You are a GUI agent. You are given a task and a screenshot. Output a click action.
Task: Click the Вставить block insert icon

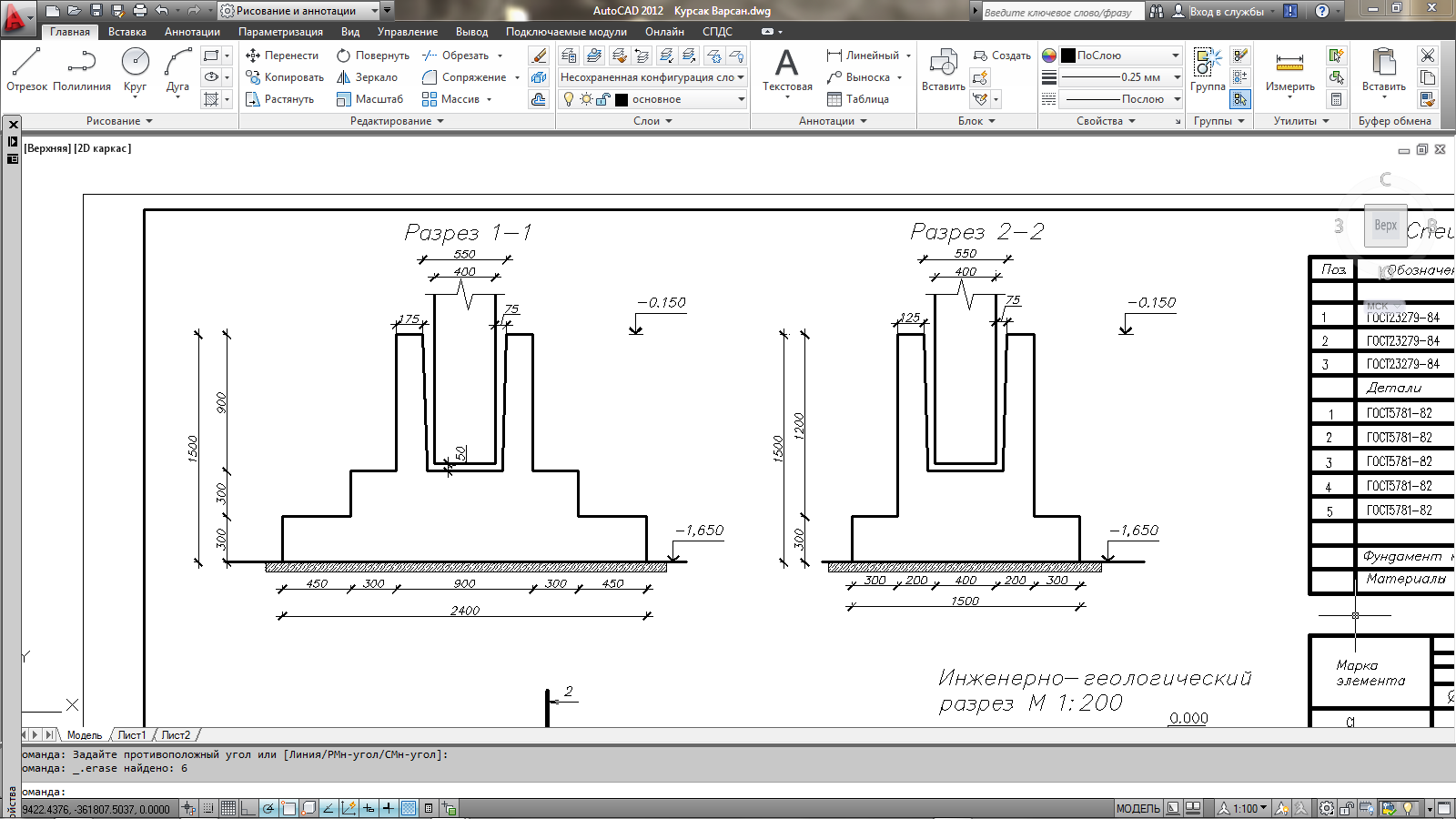click(943, 69)
